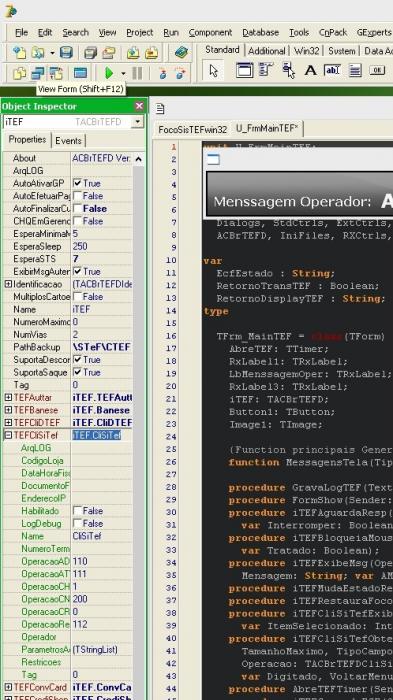Toggle the AutoAtivarGP checkbox
The image size is (393, 700).
coord(77,183)
